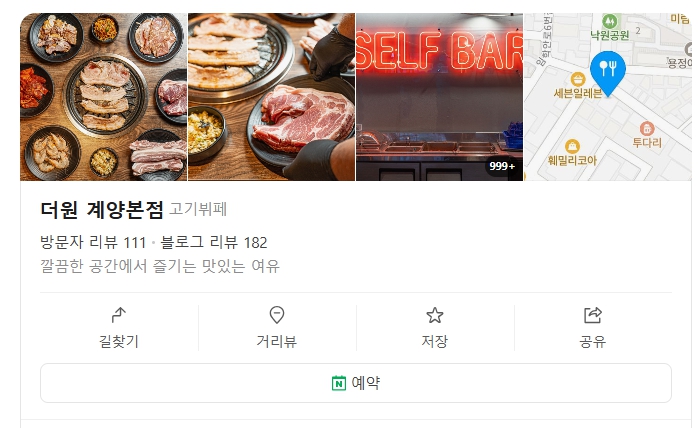Click the 길찾기 directions arrow icon
Screen dimensions: 698x428
(119, 315)
